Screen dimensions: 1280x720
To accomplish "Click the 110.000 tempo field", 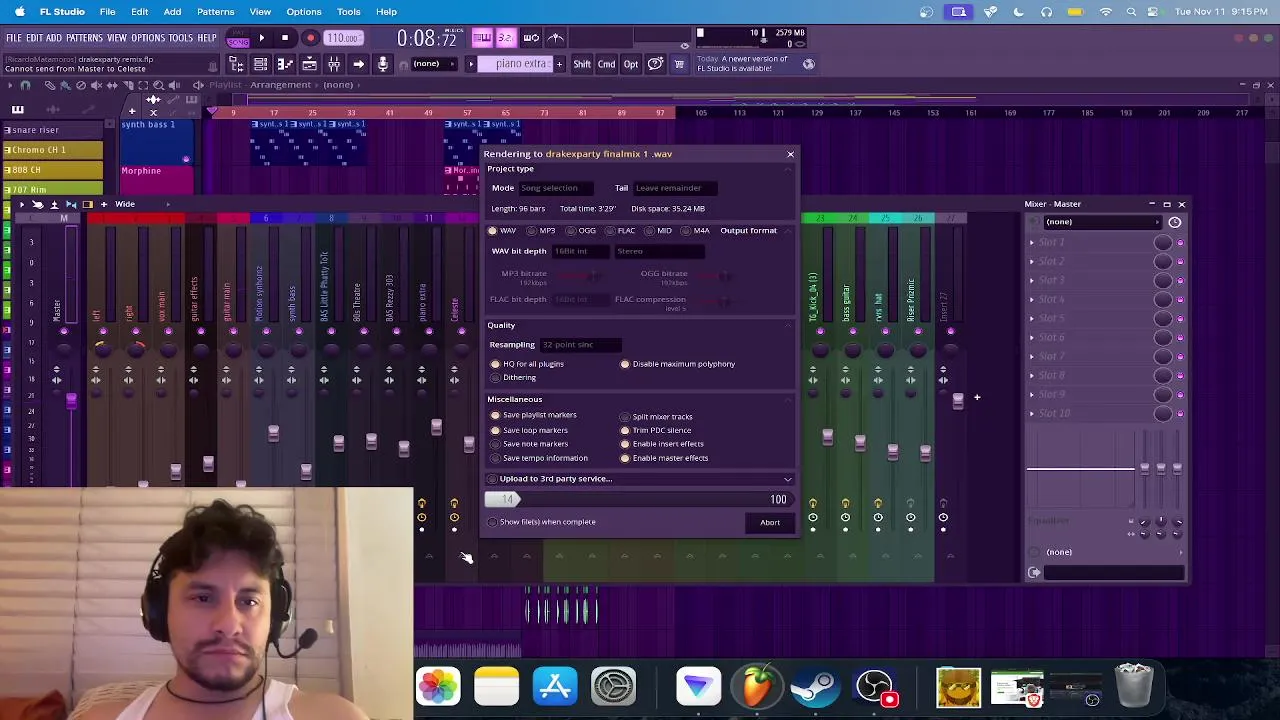I will (x=343, y=38).
